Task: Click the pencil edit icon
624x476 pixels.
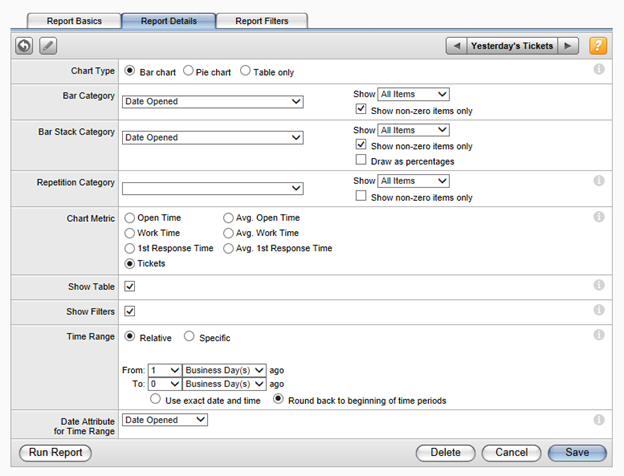Action: (48, 46)
